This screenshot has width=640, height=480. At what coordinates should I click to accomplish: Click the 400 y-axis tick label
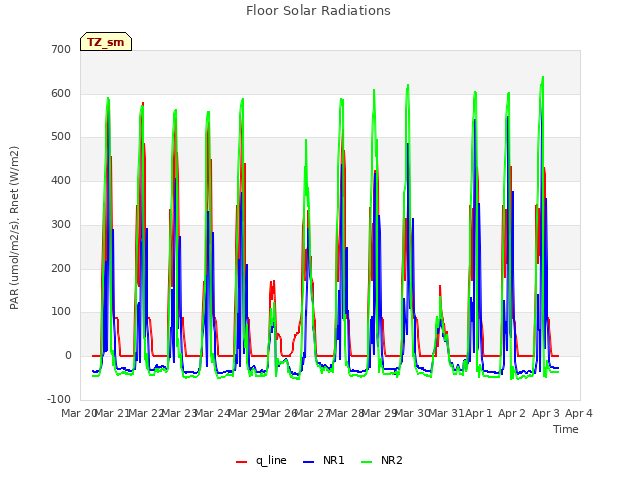point(61,180)
